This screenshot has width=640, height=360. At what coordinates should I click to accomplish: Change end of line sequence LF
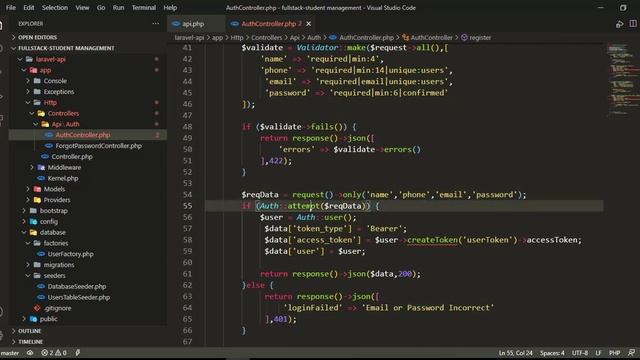point(598,353)
